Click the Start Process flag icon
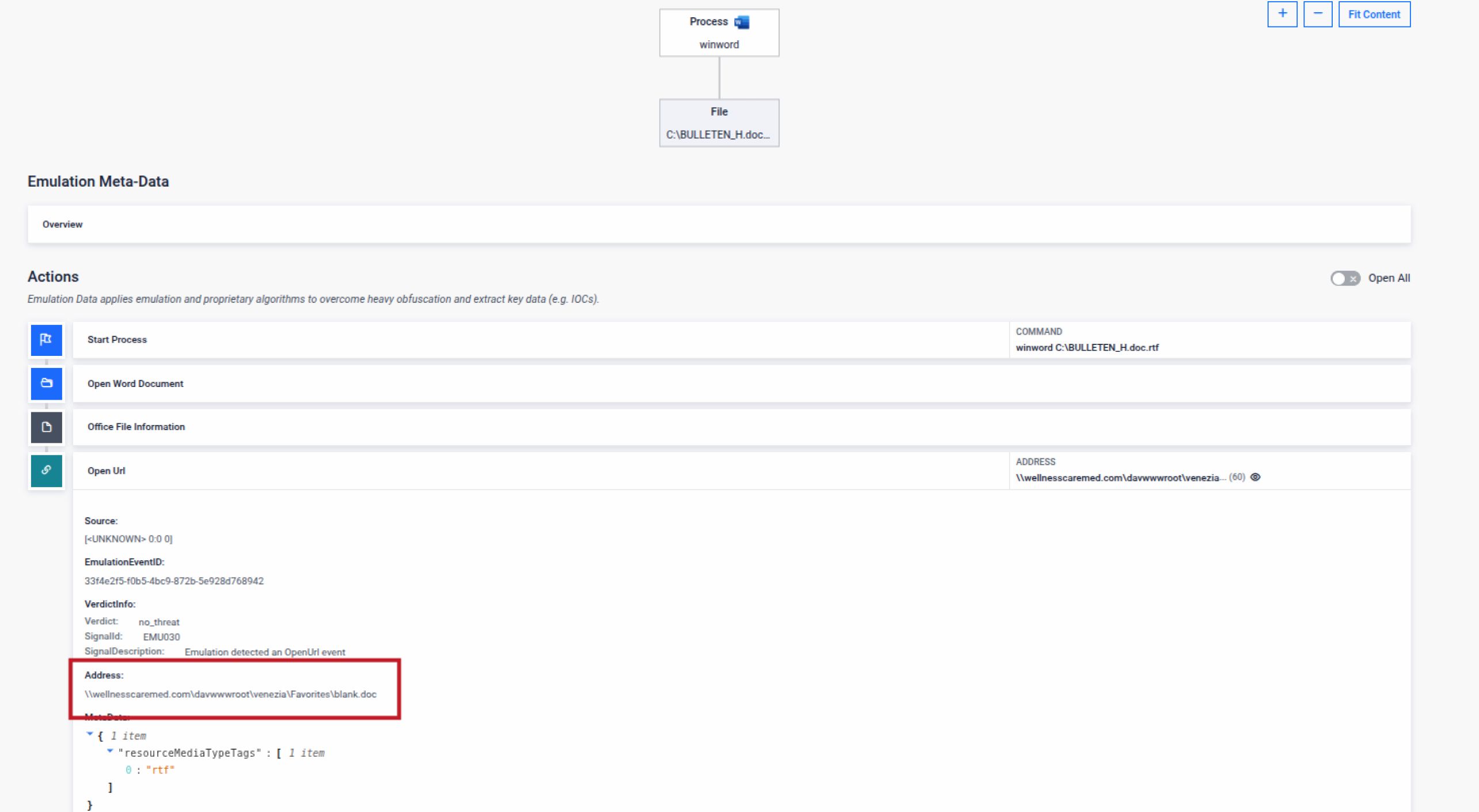Viewport: 1479px width, 812px height. click(46, 340)
